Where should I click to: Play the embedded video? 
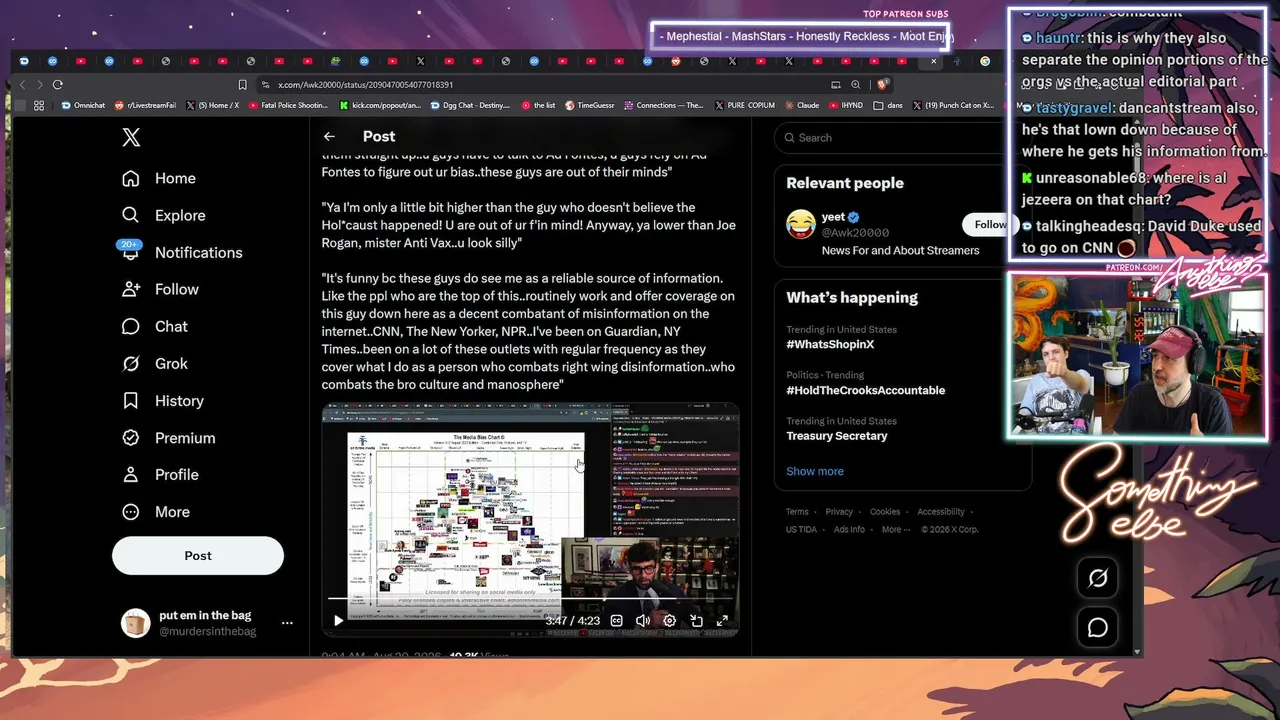pyautogui.click(x=338, y=620)
